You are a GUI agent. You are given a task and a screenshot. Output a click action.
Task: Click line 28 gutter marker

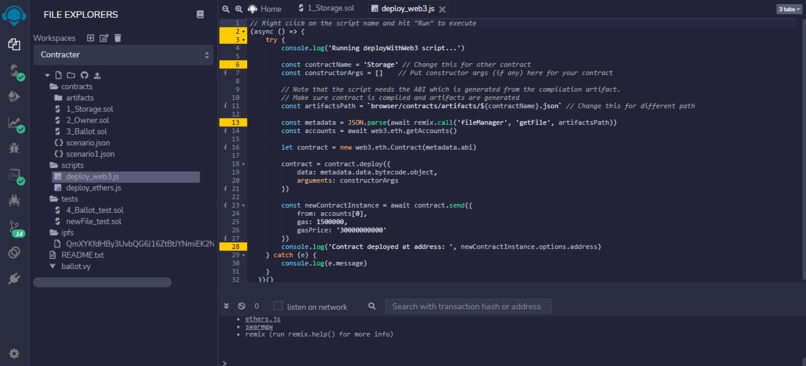pos(233,247)
